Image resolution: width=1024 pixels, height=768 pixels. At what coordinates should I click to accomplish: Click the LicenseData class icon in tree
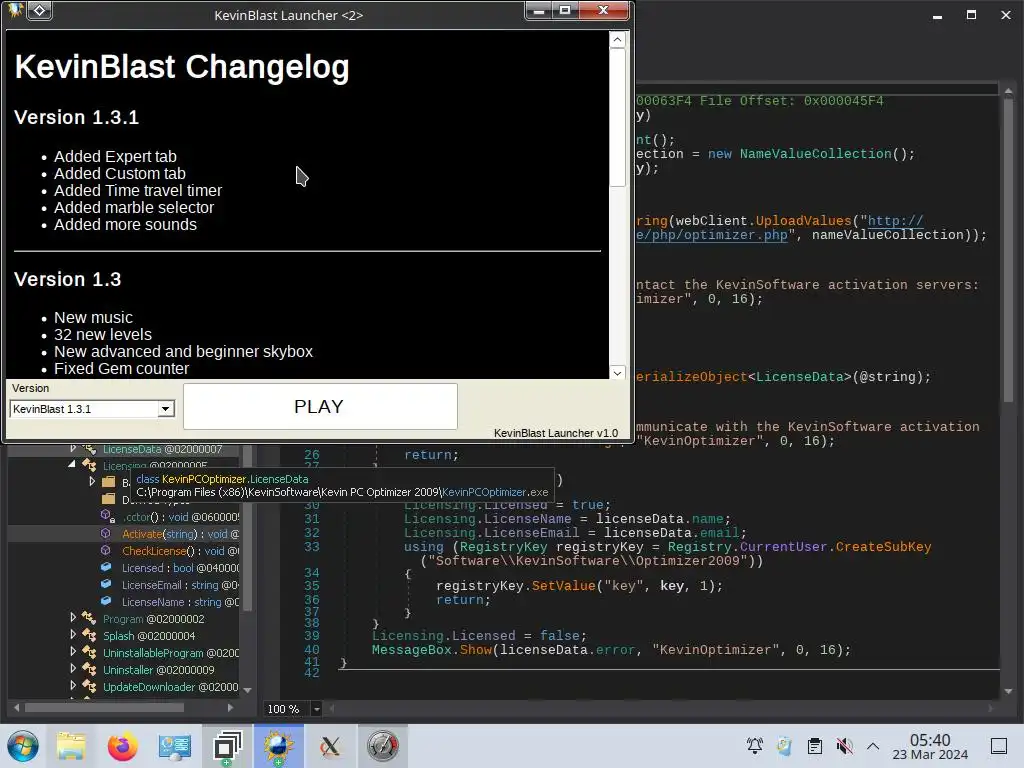89,449
